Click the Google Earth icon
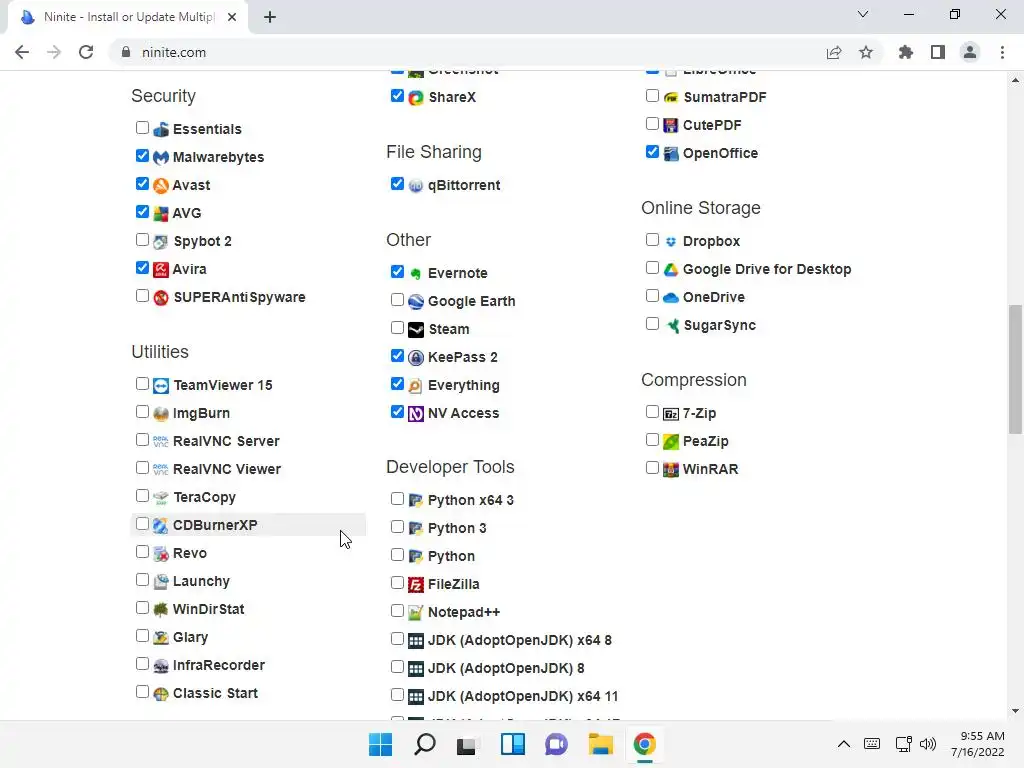Screen dimensions: 1024x768 pos(416,301)
